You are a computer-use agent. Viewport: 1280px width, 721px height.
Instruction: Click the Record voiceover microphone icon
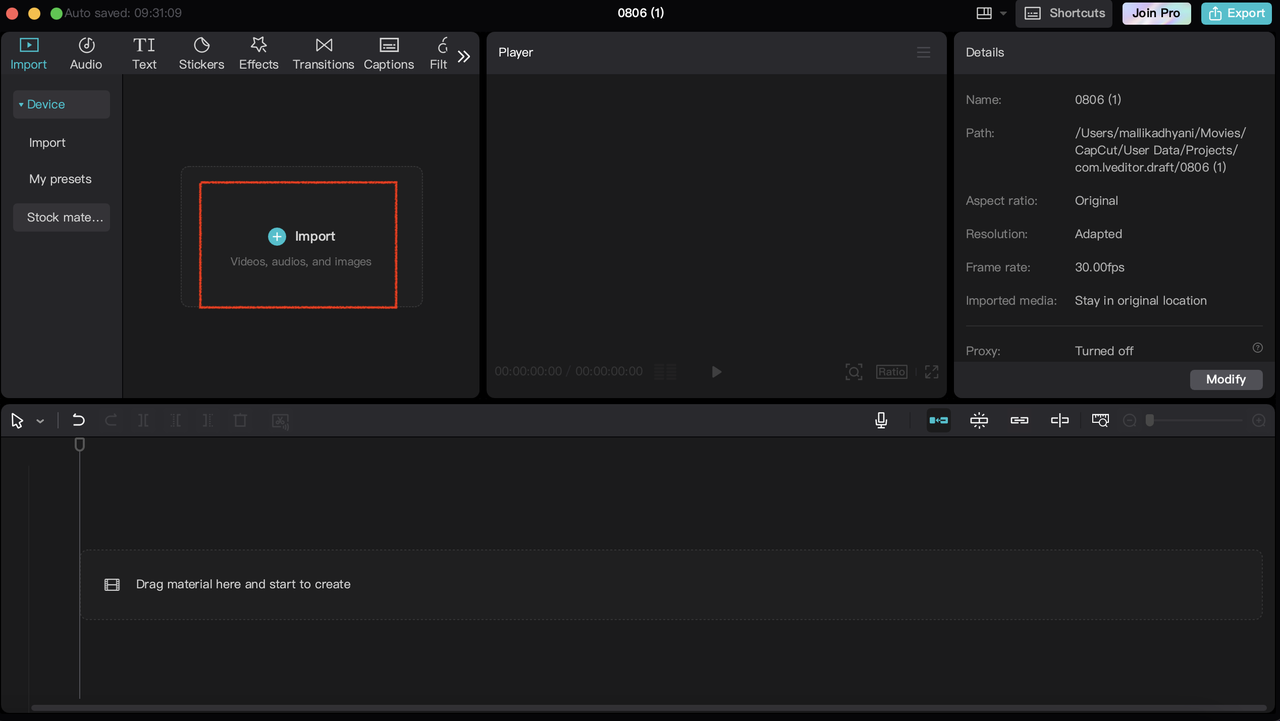881,420
